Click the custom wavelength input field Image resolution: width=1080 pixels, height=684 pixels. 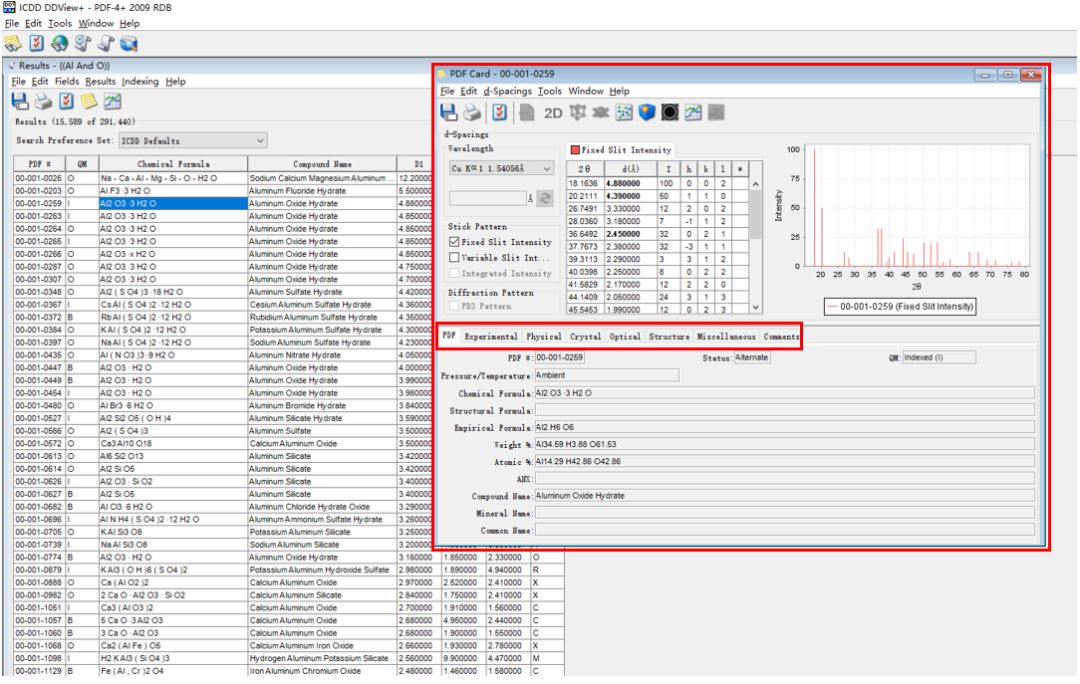(x=488, y=198)
